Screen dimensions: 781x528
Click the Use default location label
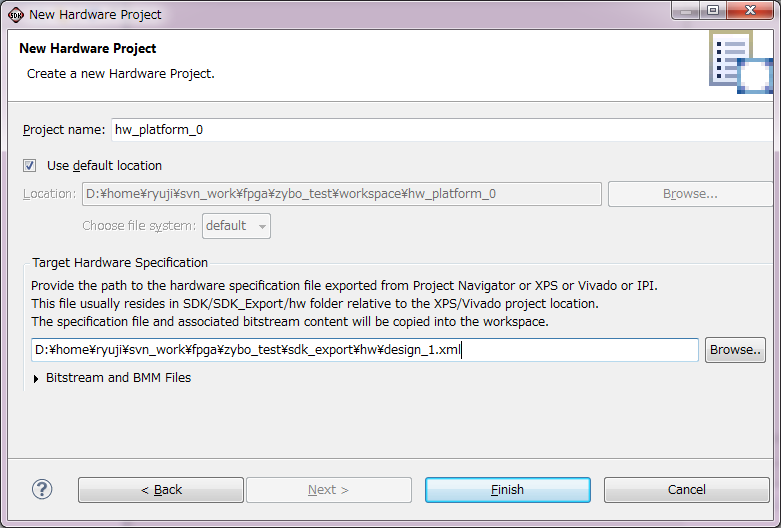pos(104,166)
